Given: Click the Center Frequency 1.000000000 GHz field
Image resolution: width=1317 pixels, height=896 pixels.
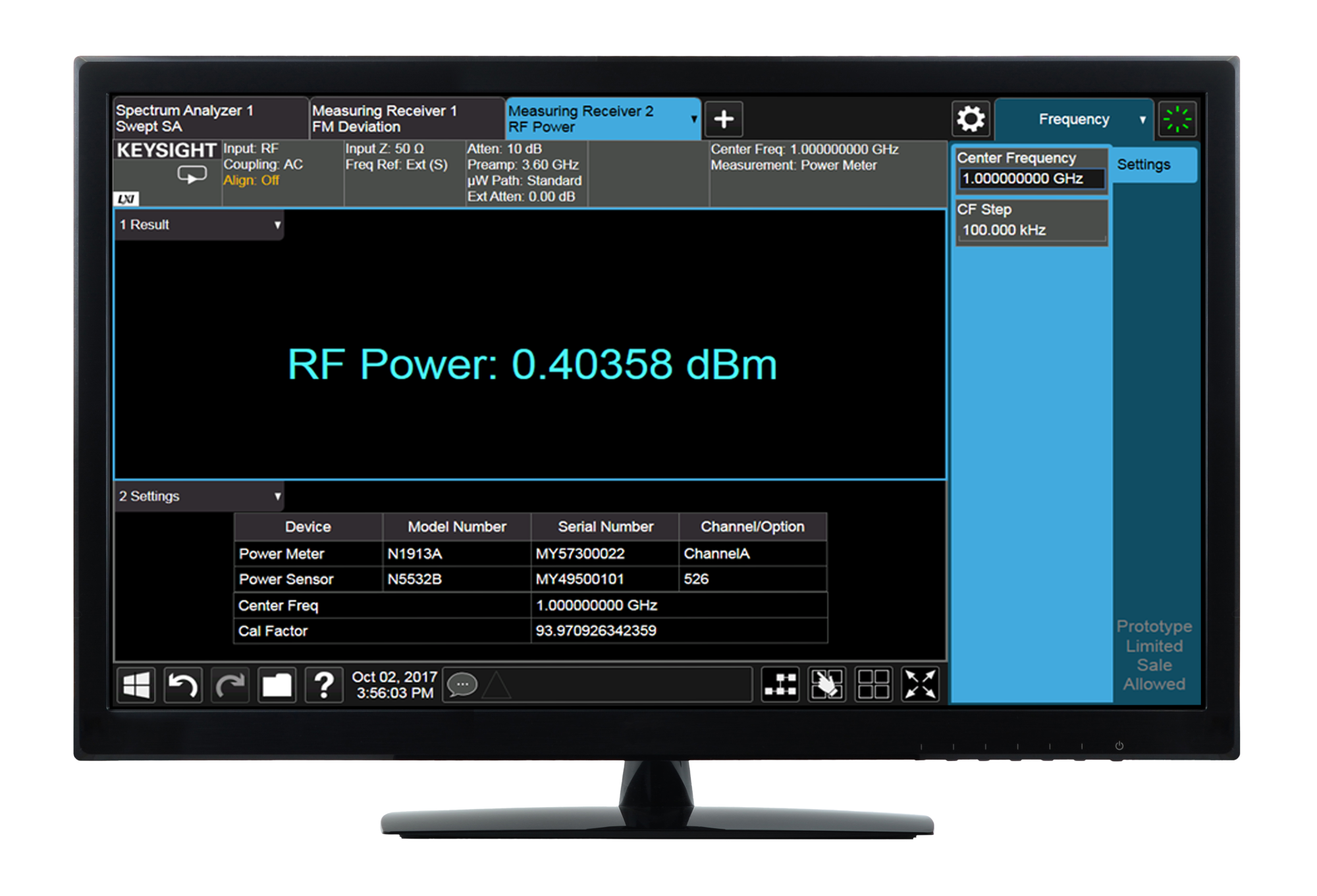Looking at the screenshot, I should (x=1031, y=178).
